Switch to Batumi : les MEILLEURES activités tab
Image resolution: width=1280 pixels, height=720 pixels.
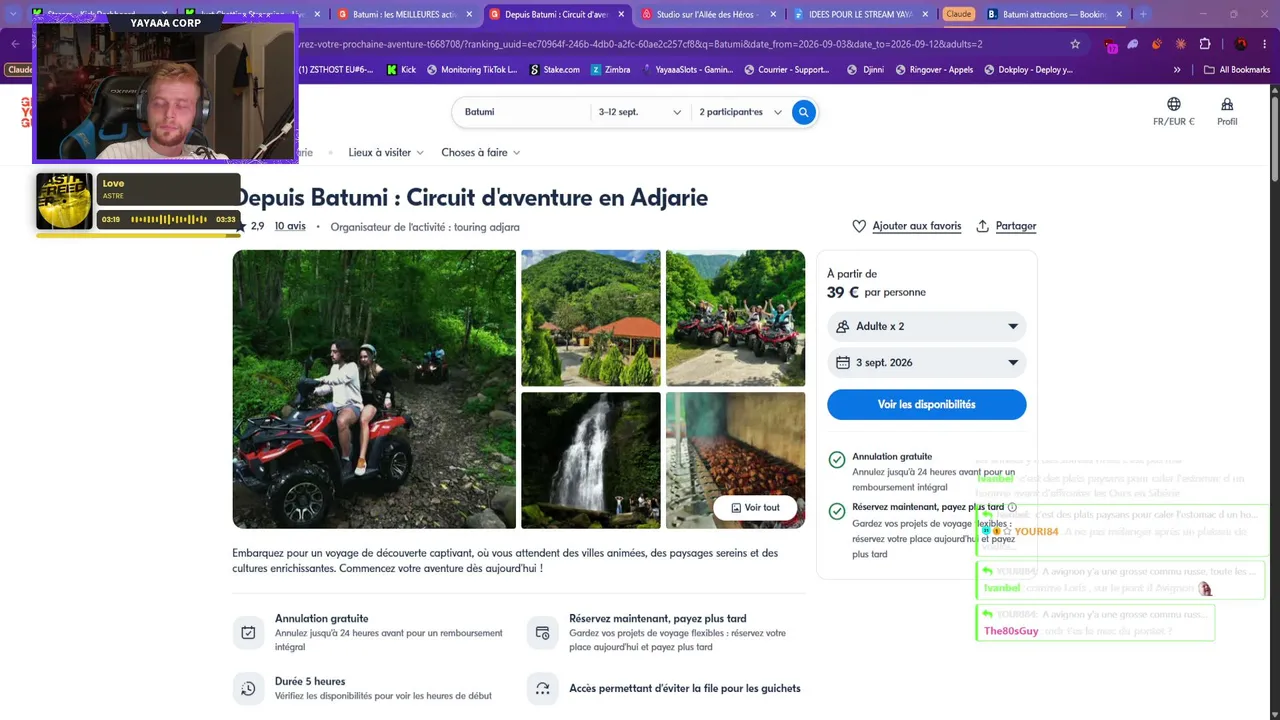pyautogui.click(x=404, y=14)
